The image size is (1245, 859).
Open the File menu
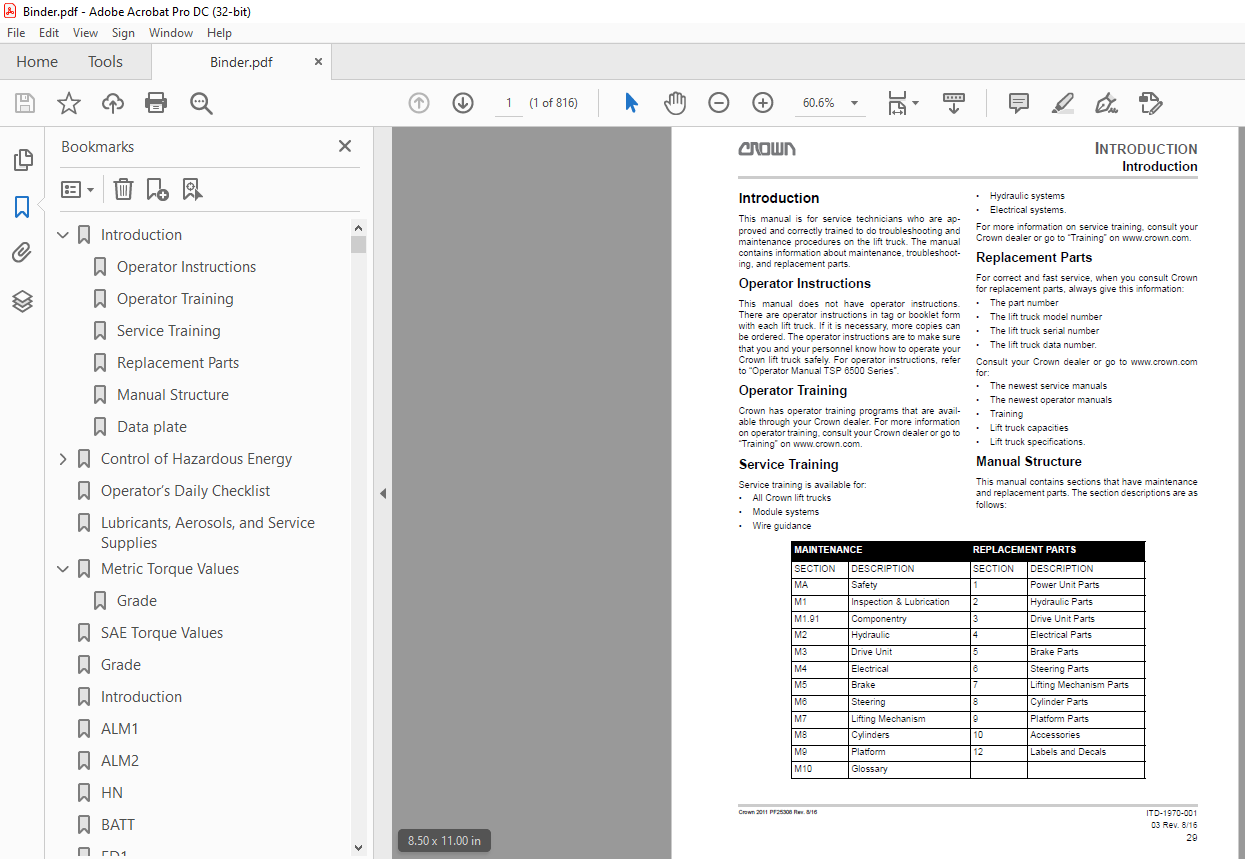pos(16,32)
